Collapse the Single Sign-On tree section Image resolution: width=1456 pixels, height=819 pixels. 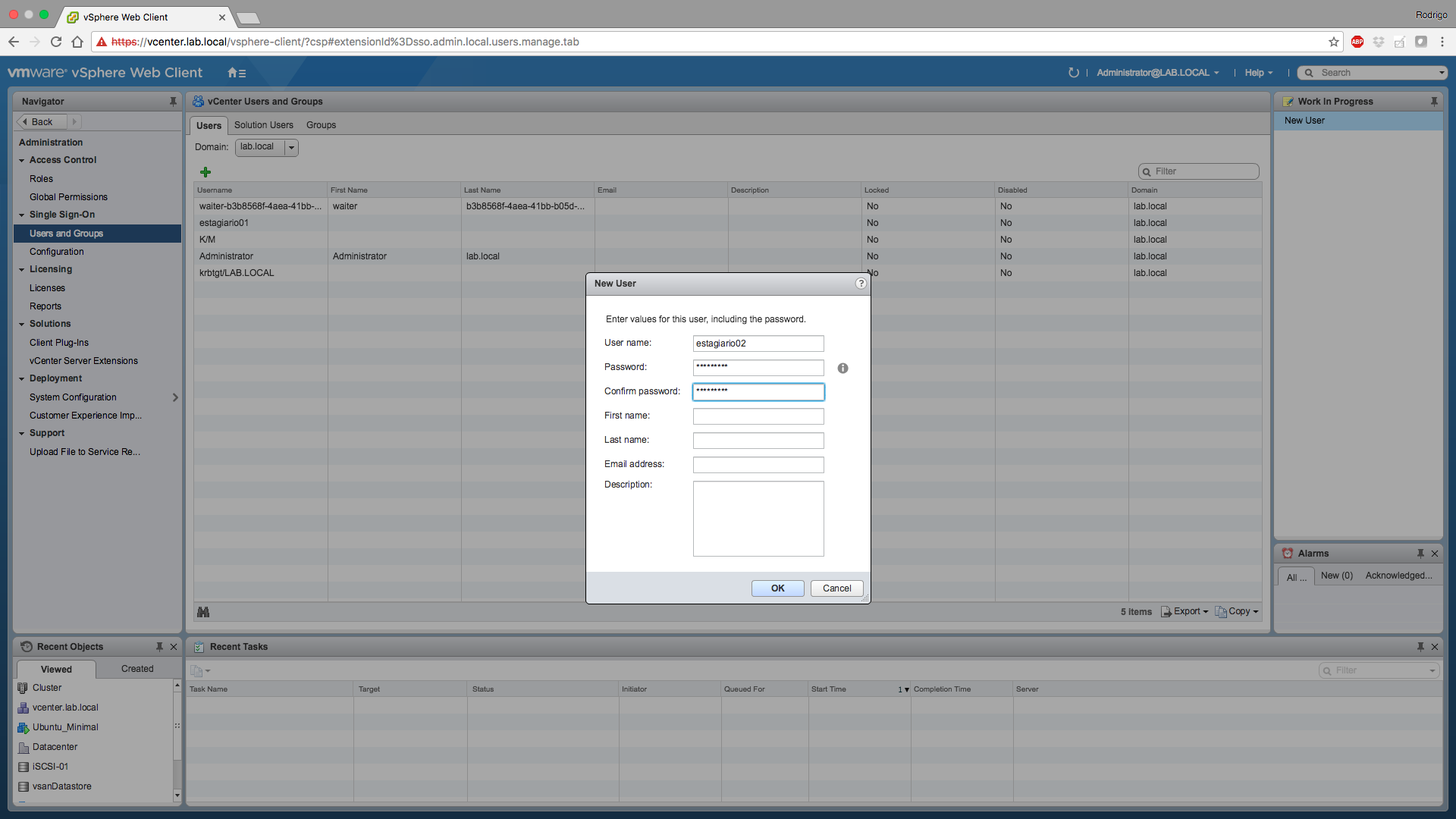(22, 215)
